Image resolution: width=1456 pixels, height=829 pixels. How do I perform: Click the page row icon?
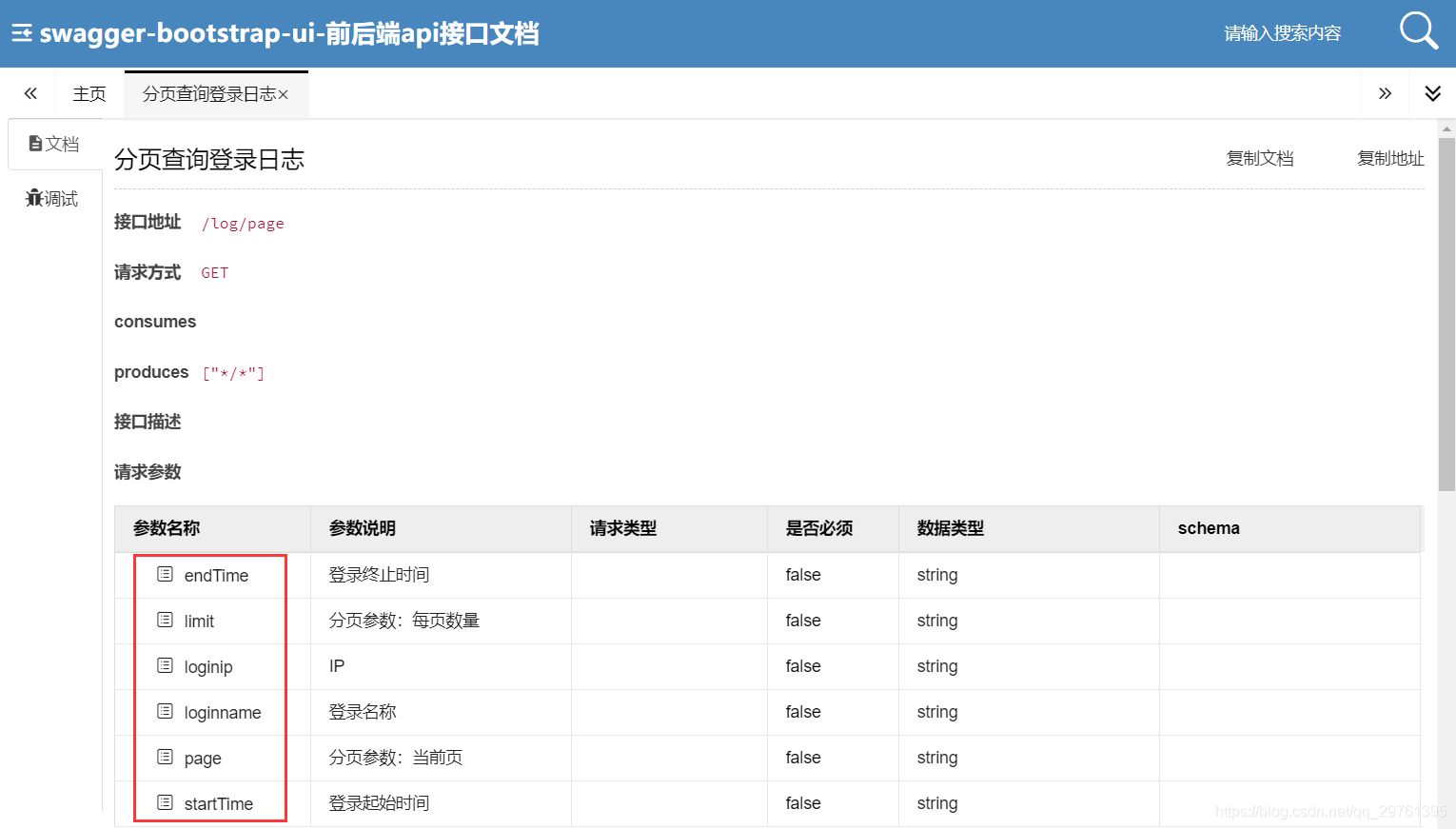pos(165,757)
